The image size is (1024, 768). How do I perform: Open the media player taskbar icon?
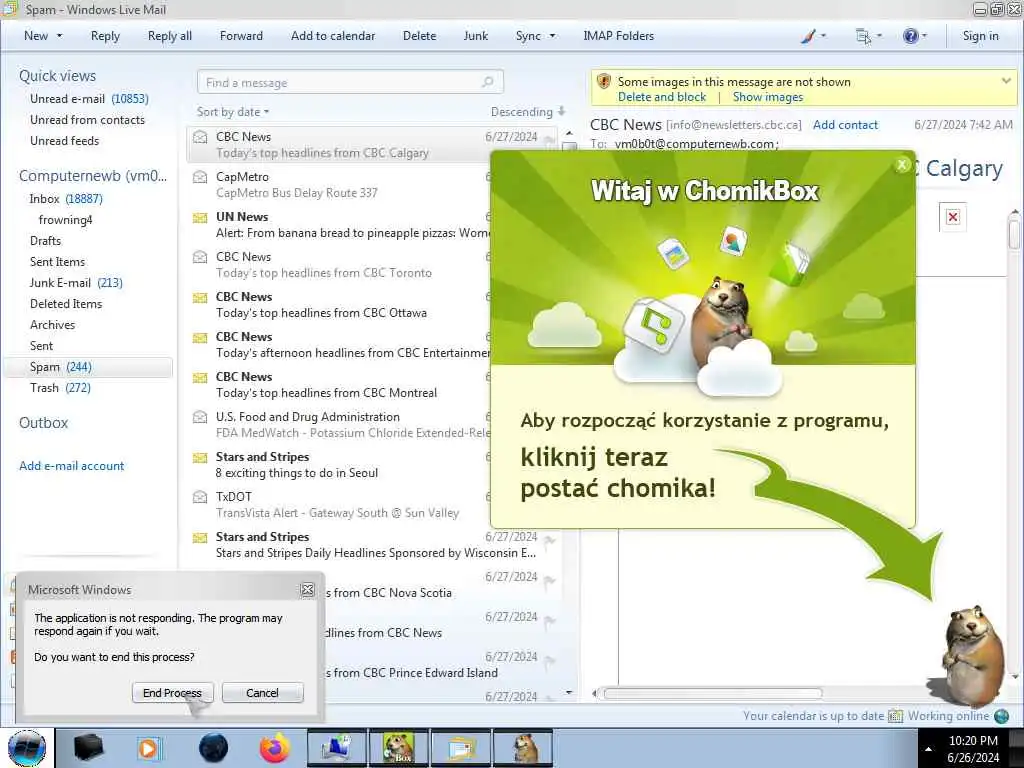coord(148,748)
